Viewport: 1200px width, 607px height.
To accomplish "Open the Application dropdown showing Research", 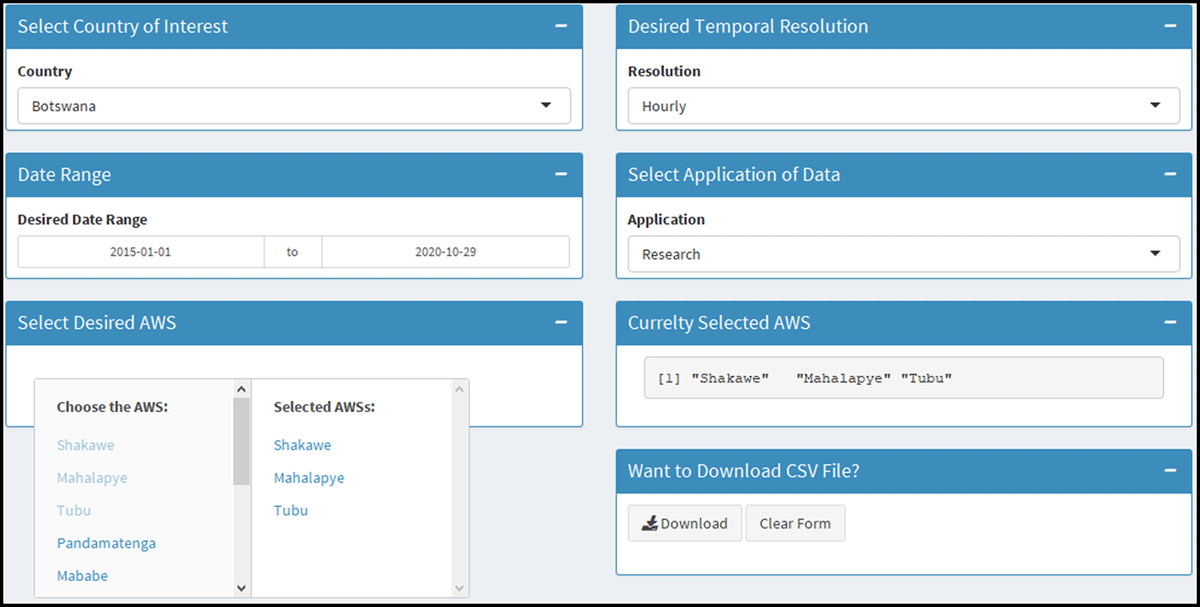I will [x=903, y=254].
